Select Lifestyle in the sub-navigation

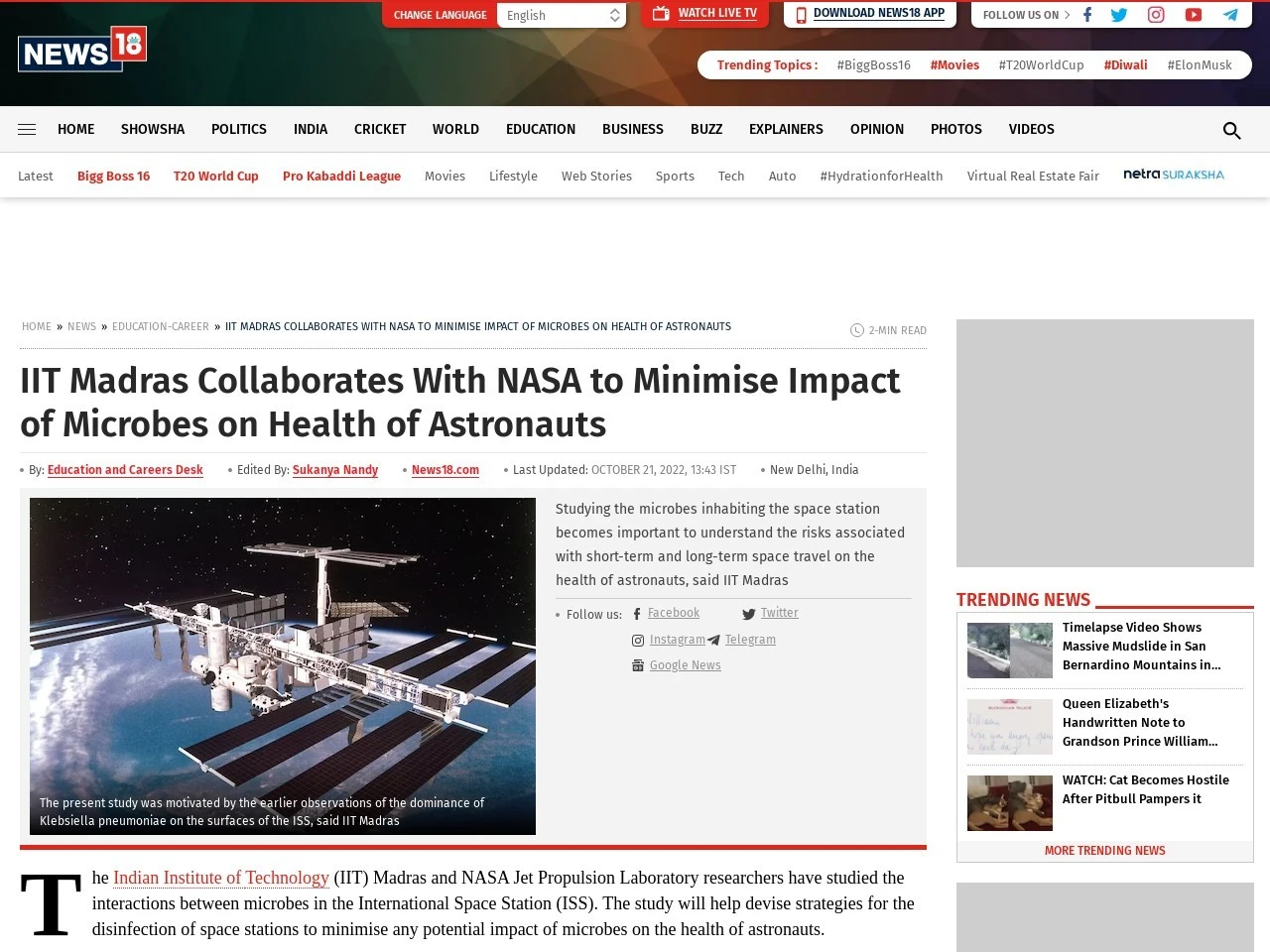click(x=513, y=176)
